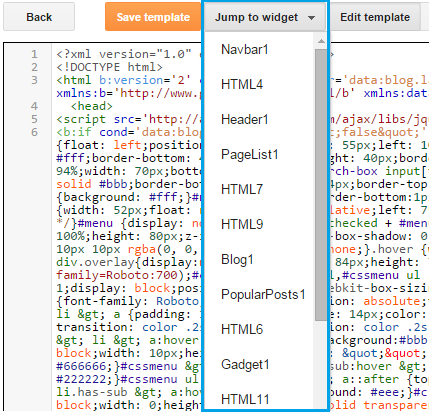
Task: Choose Header1 in the widget list
Action: (x=245, y=119)
